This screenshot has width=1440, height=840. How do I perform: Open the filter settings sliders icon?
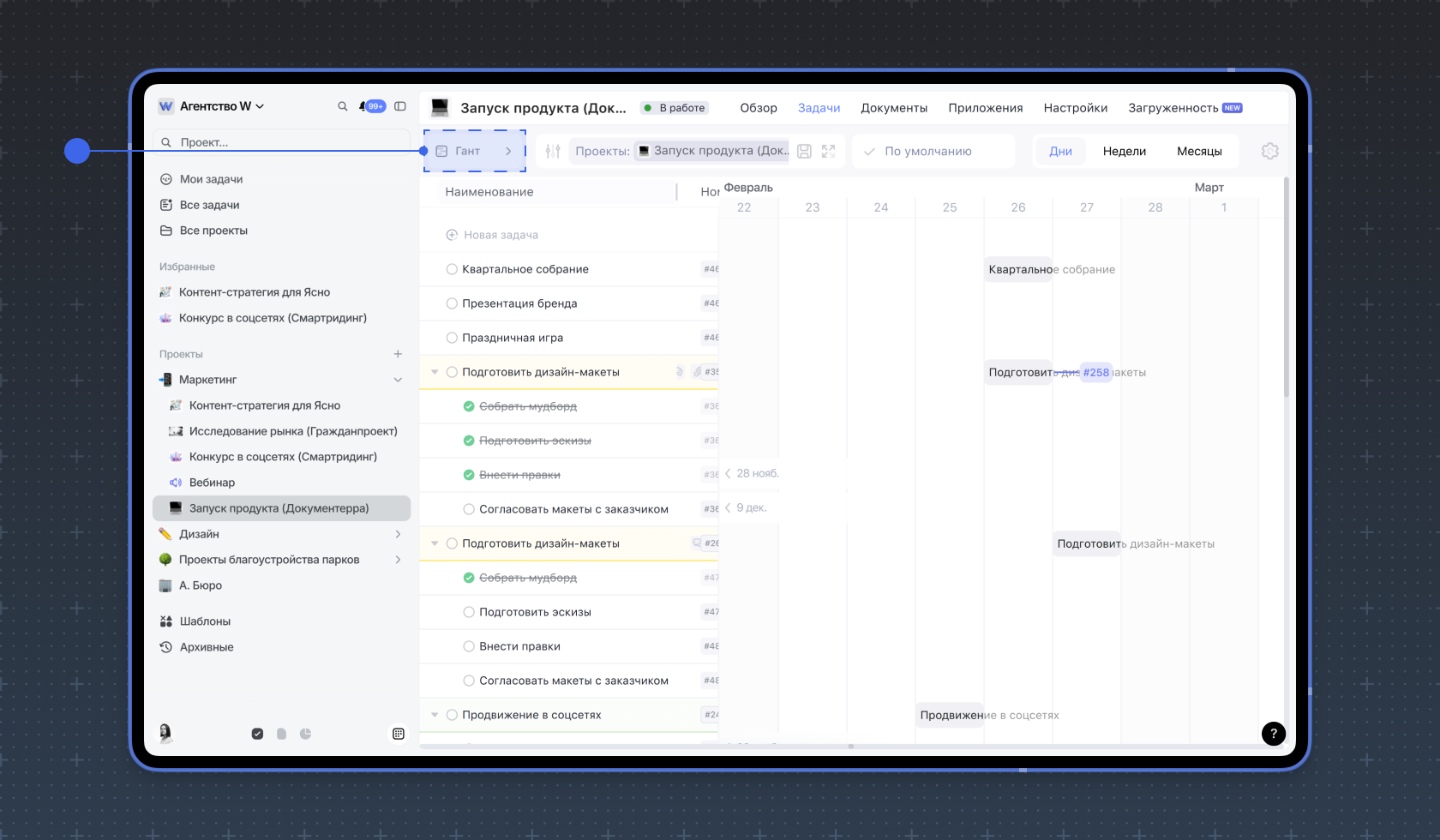click(x=553, y=151)
